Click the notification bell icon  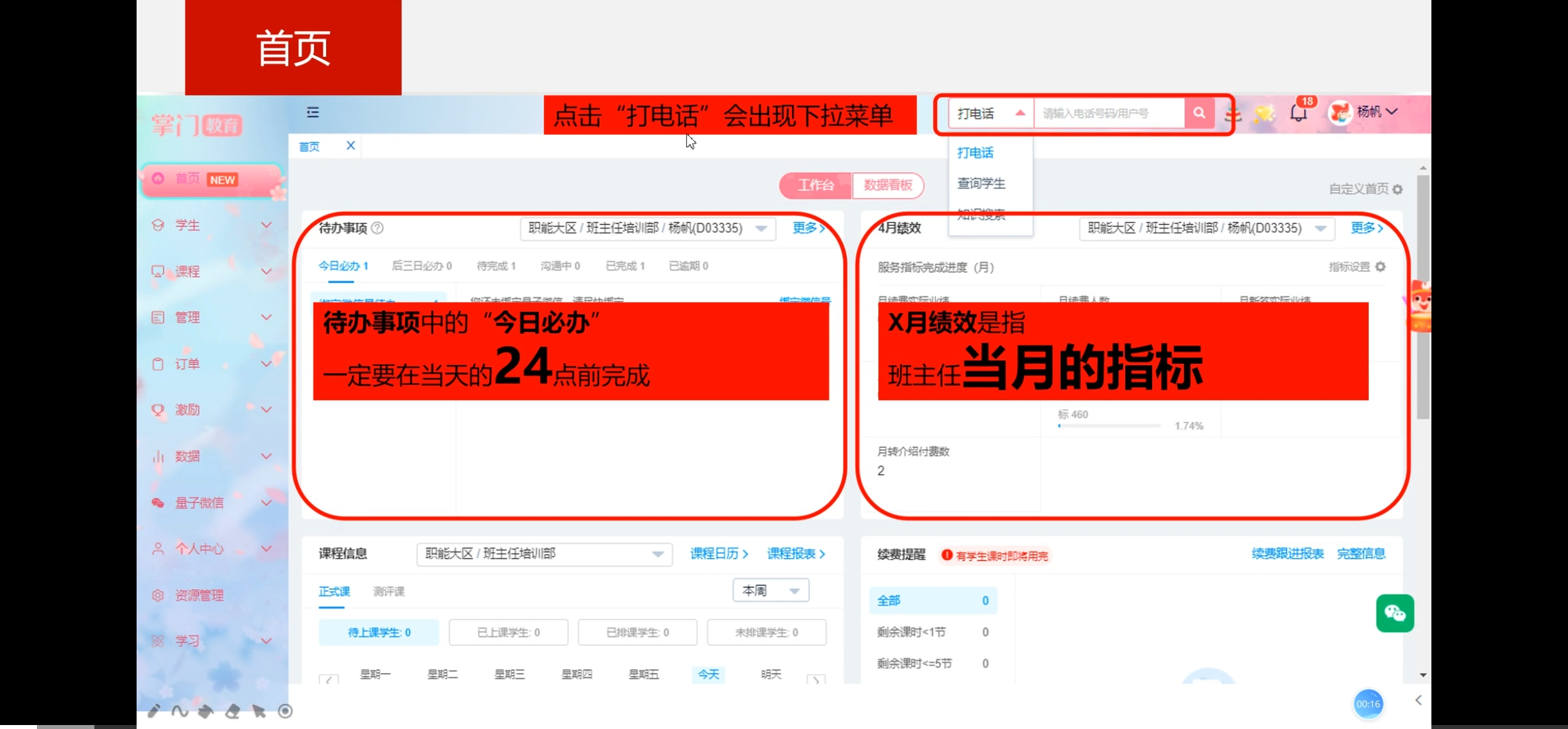[x=1299, y=113]
